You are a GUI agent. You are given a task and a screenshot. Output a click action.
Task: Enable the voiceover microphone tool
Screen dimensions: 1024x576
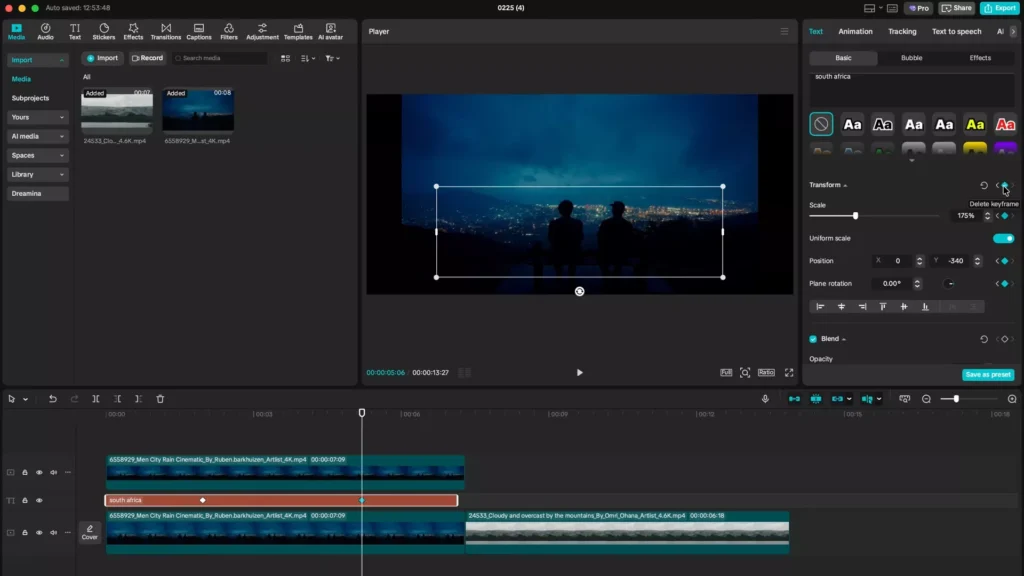click(x=765, y=399)
